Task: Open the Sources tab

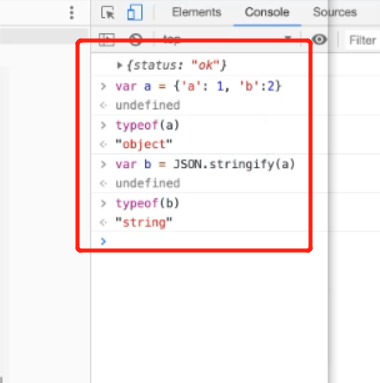Action: (x=335, y=12)
